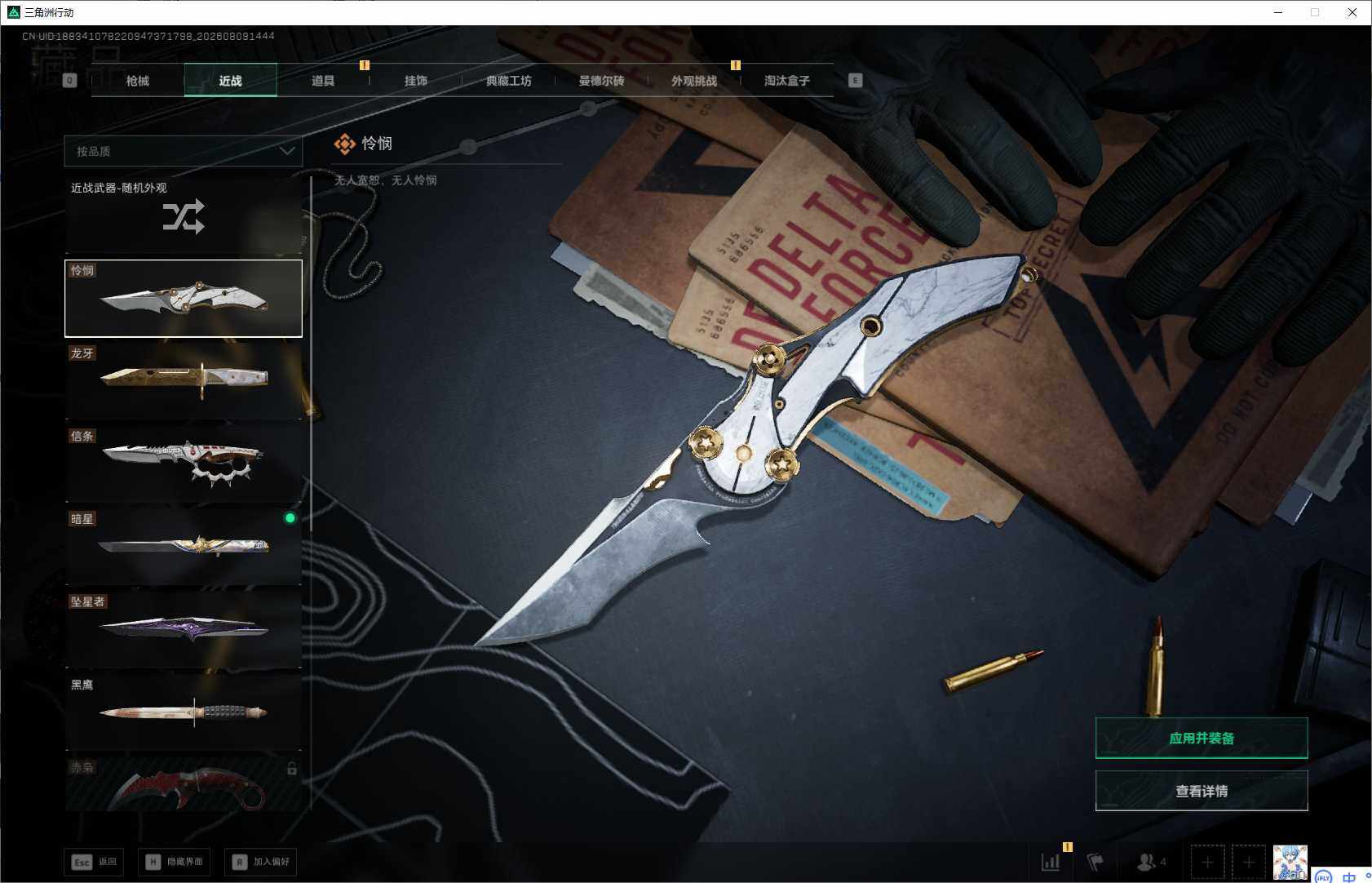Select the 龙牙 knife skin

(x=184, y=381)
